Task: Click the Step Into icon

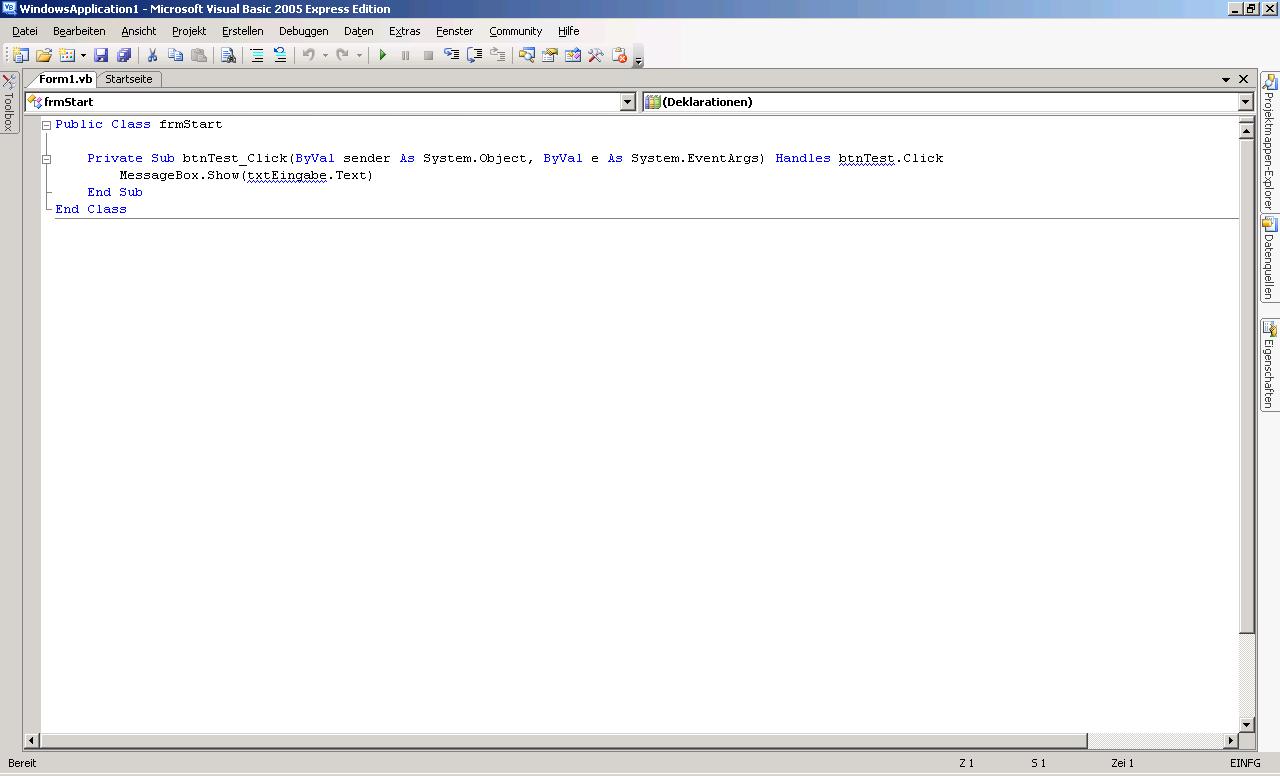Action: [x=451, y=56]
